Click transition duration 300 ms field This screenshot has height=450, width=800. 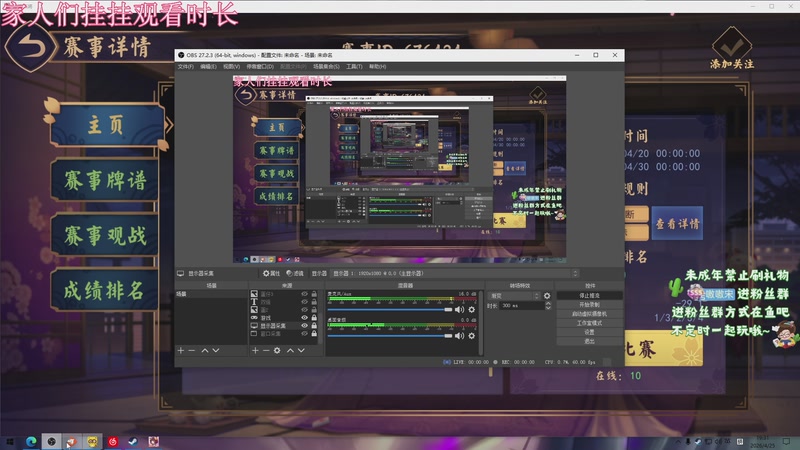pyautogui.click(x=522, y=306)
